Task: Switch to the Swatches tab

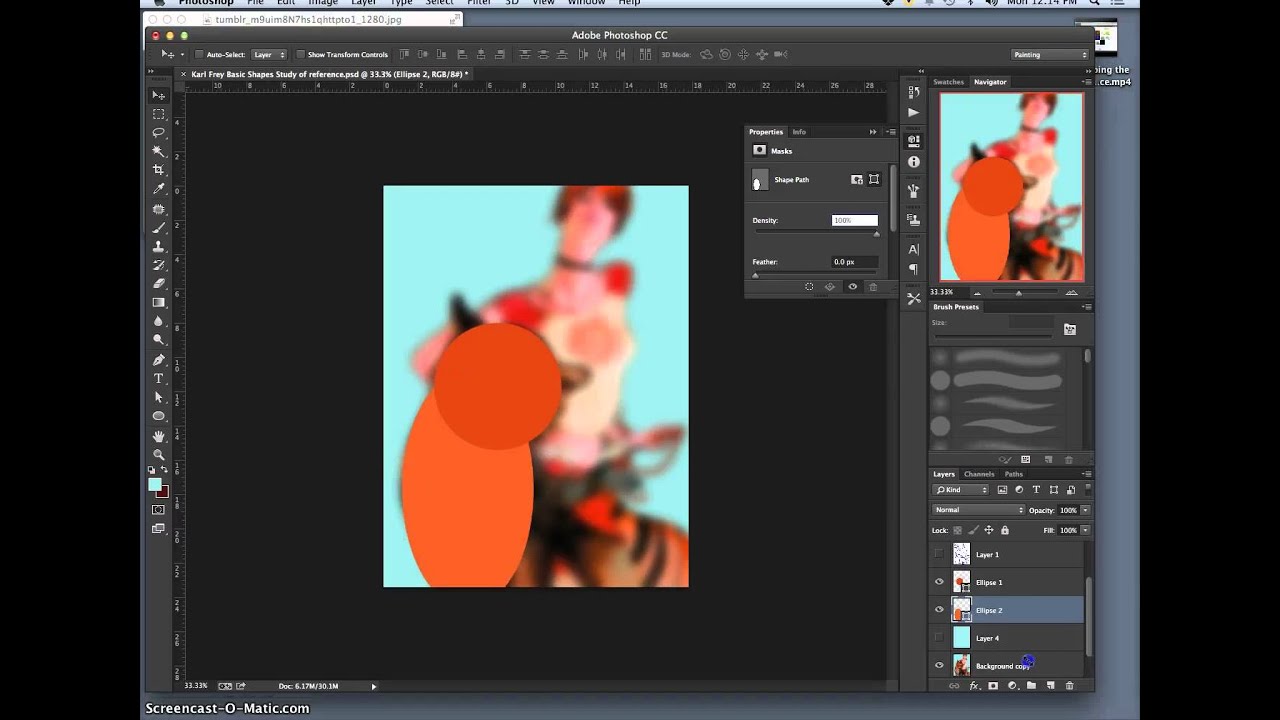Action: tap(948, 82)
